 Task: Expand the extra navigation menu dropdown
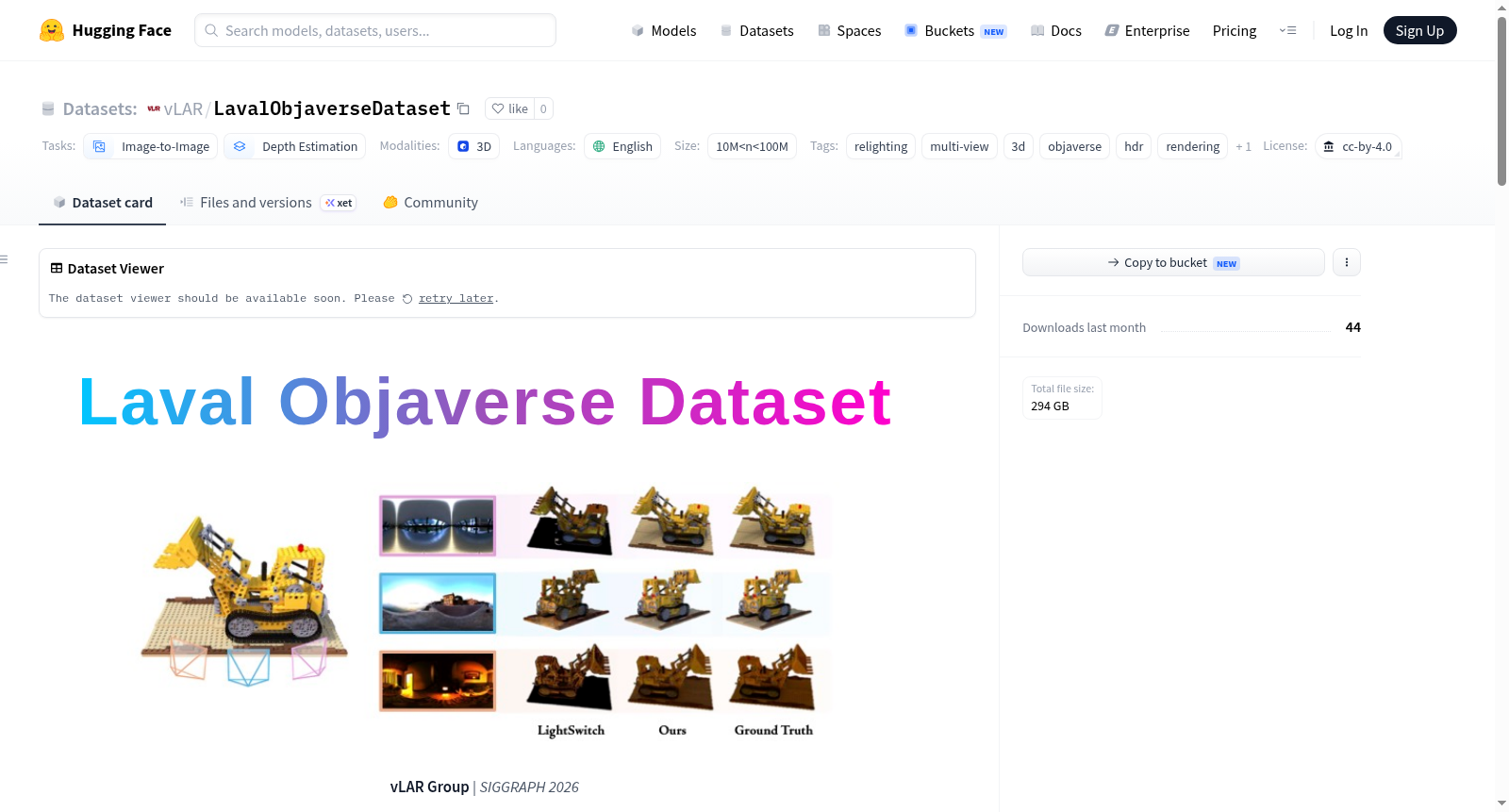(1287, 30)
